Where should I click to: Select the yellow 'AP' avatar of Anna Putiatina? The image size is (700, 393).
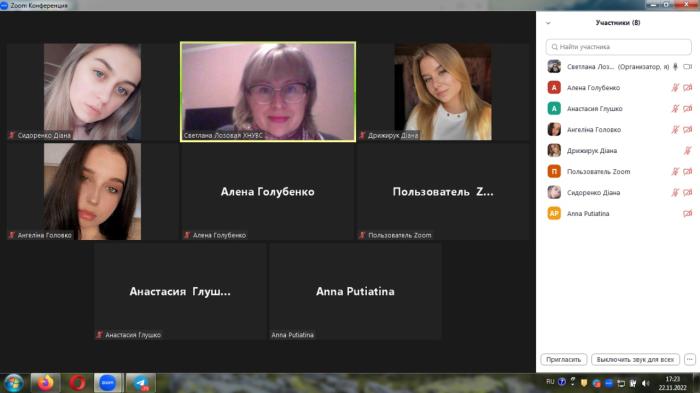pyautogui.click(x=554, y=213)
